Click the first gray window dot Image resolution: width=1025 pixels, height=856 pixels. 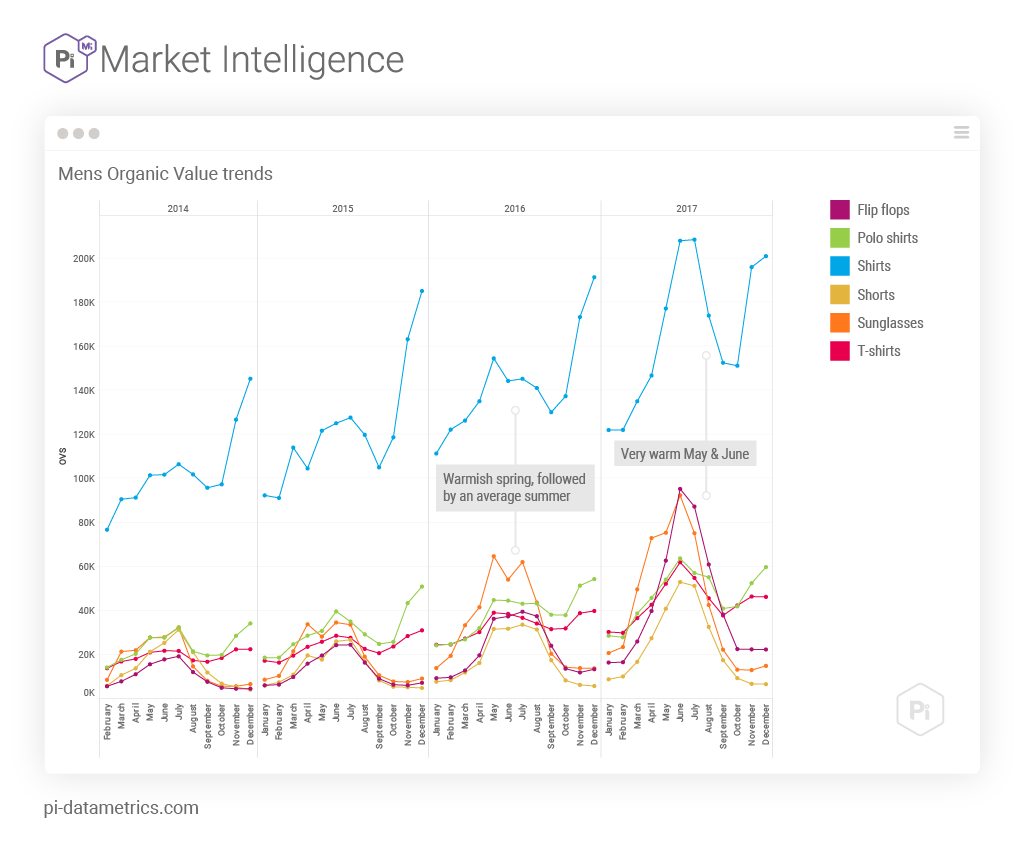point(63,133)
